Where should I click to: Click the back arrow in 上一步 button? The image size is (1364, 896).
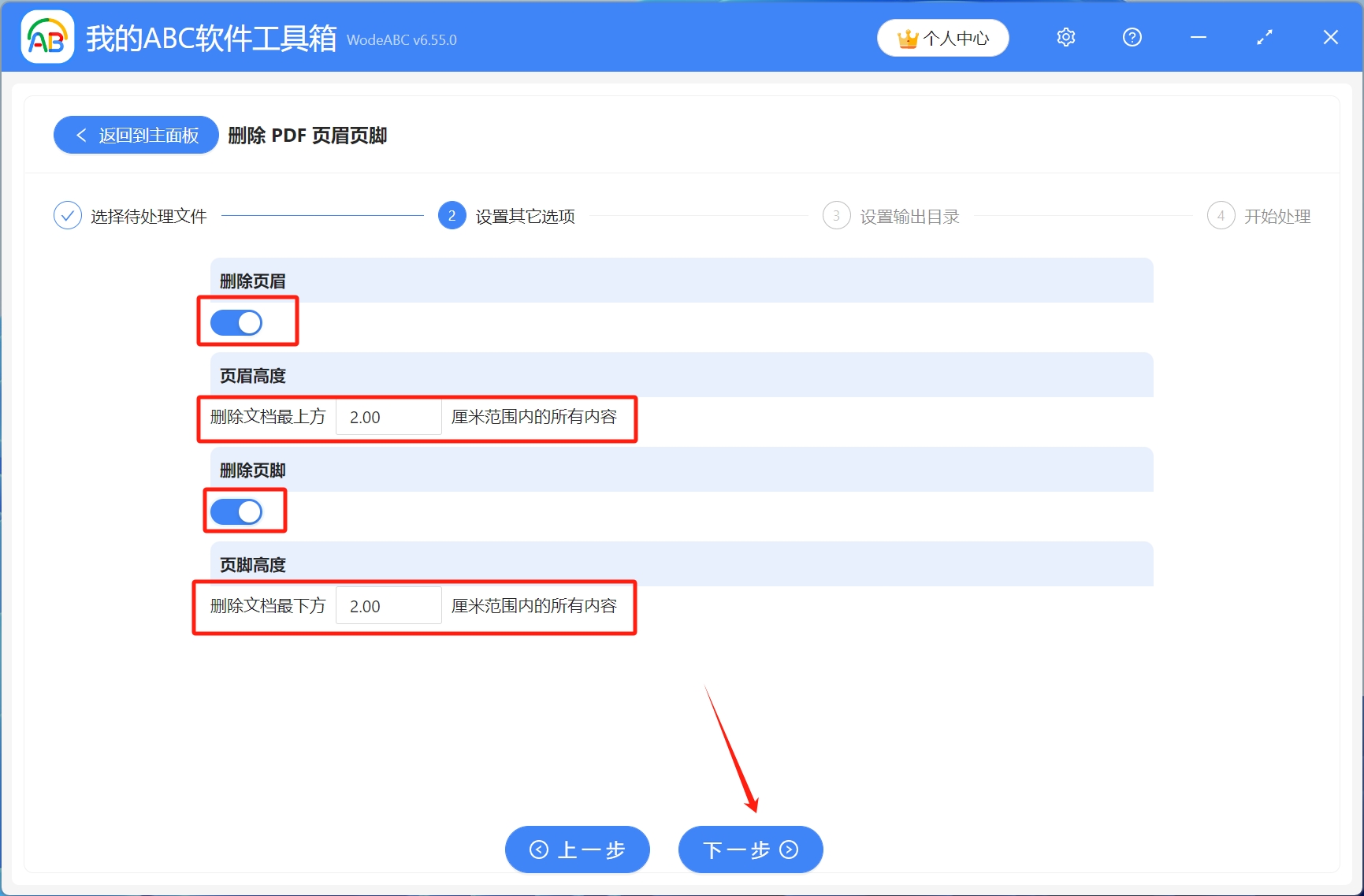click(539, 850)
